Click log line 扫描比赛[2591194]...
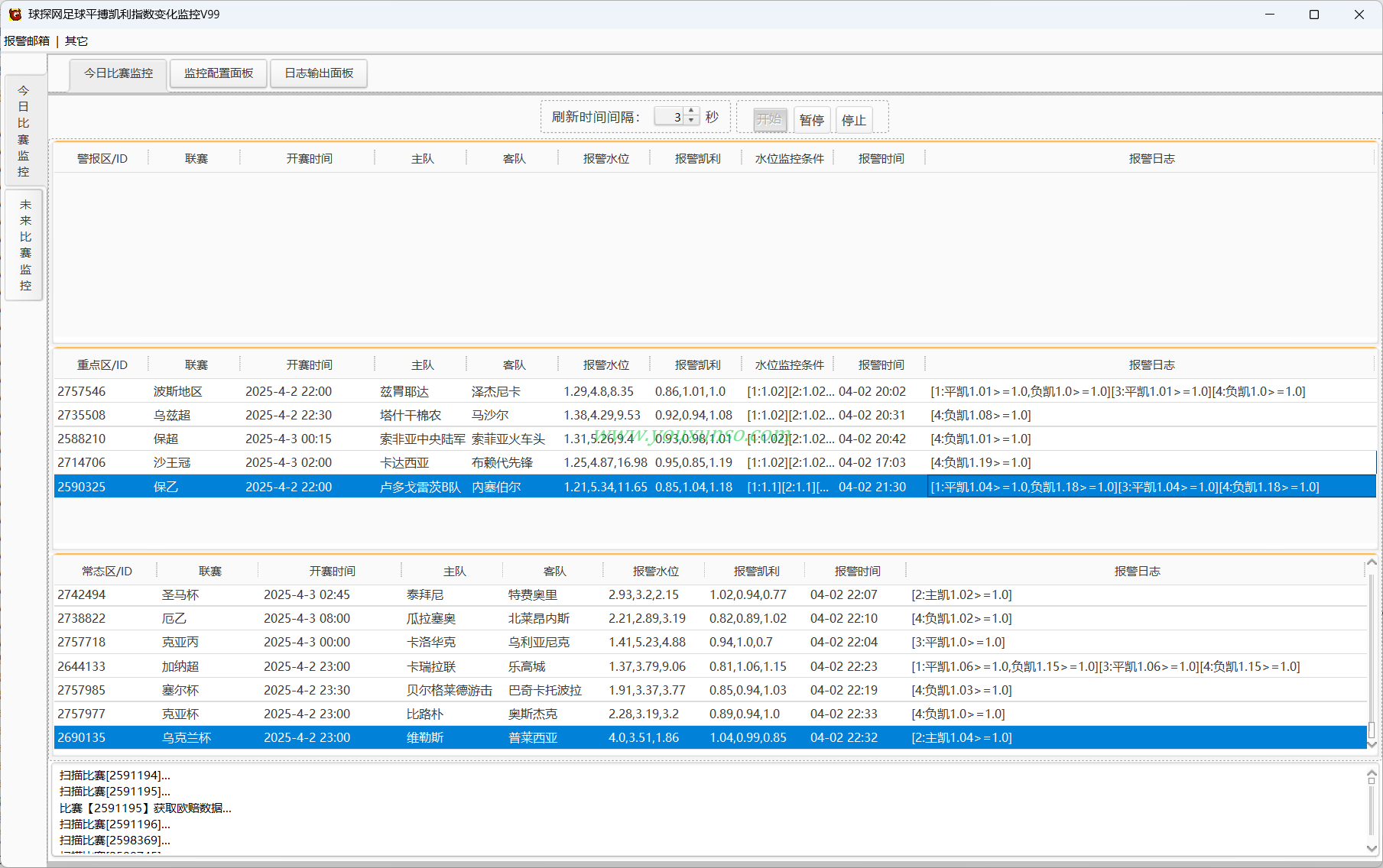 115,775
